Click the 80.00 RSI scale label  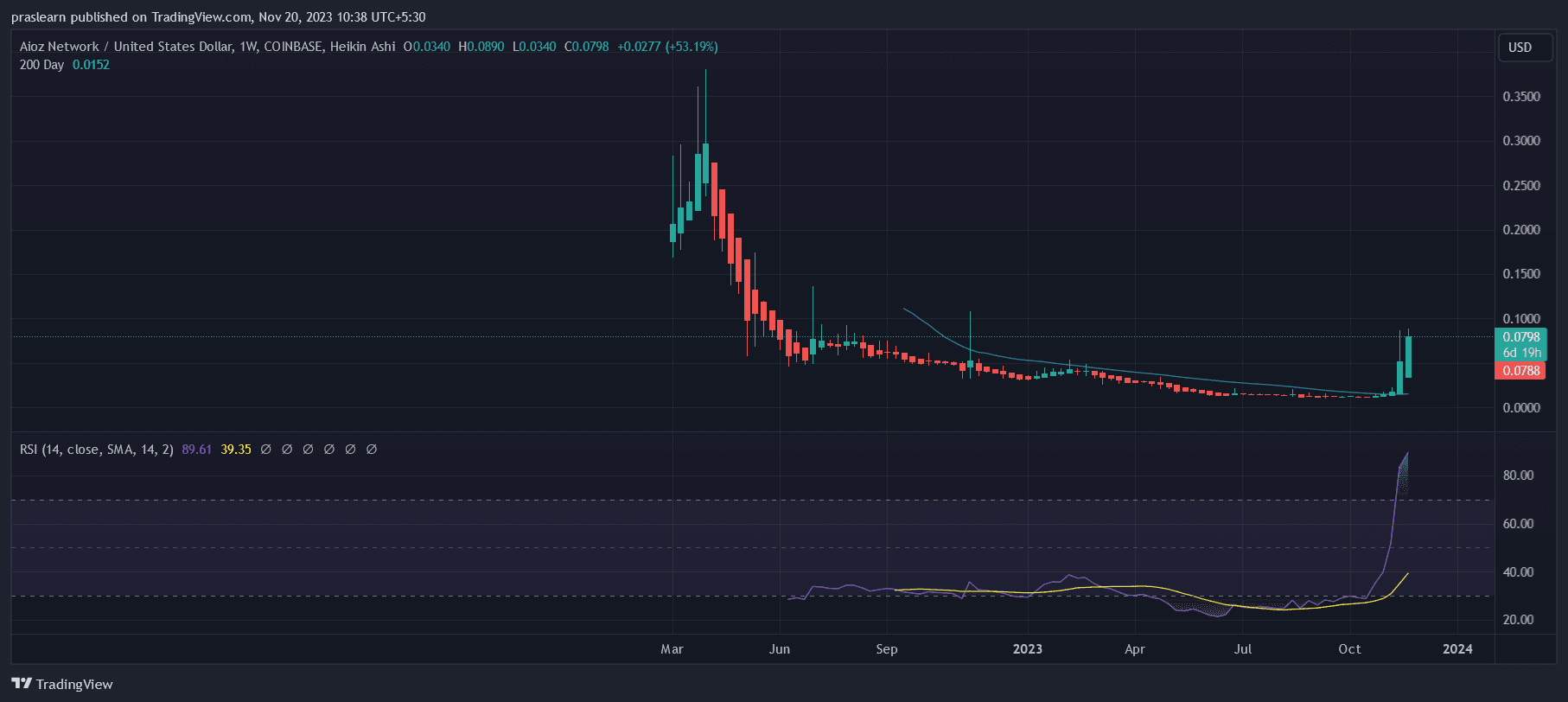point(1518,475)
